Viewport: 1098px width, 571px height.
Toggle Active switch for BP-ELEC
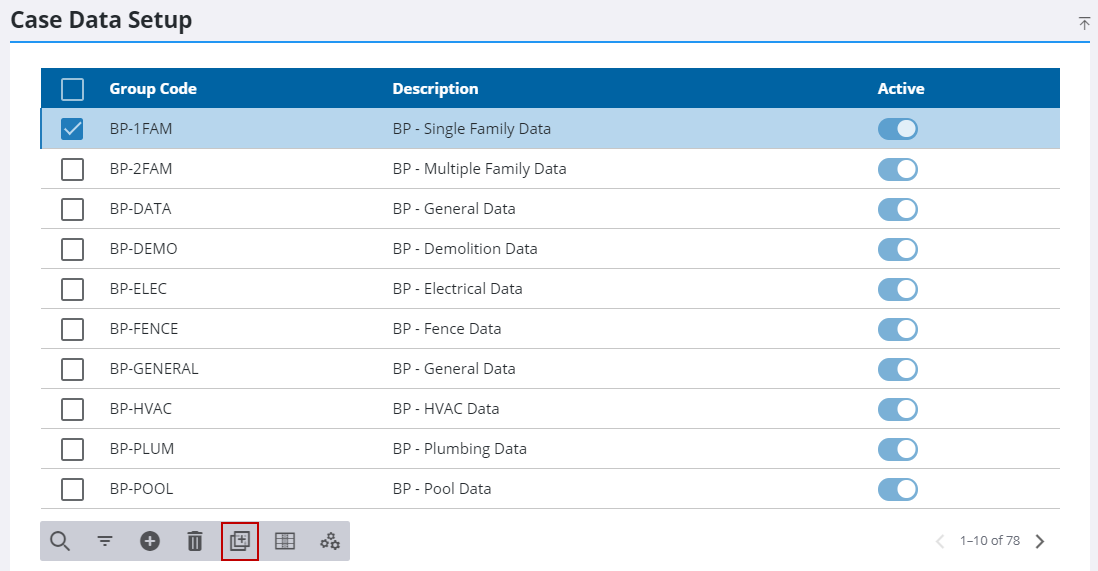point(898,289)
